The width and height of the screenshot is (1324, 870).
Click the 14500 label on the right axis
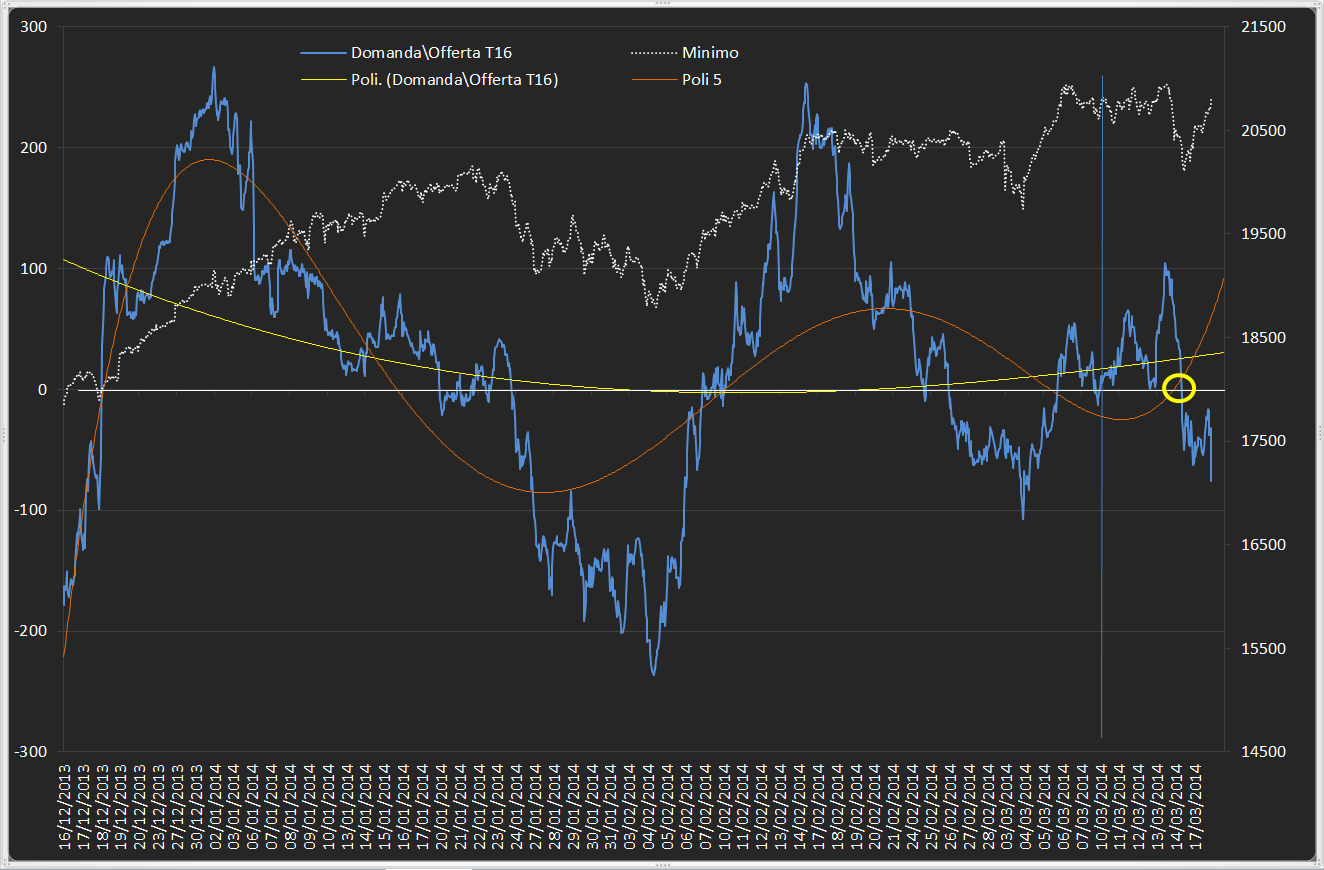click(1263, 752)
